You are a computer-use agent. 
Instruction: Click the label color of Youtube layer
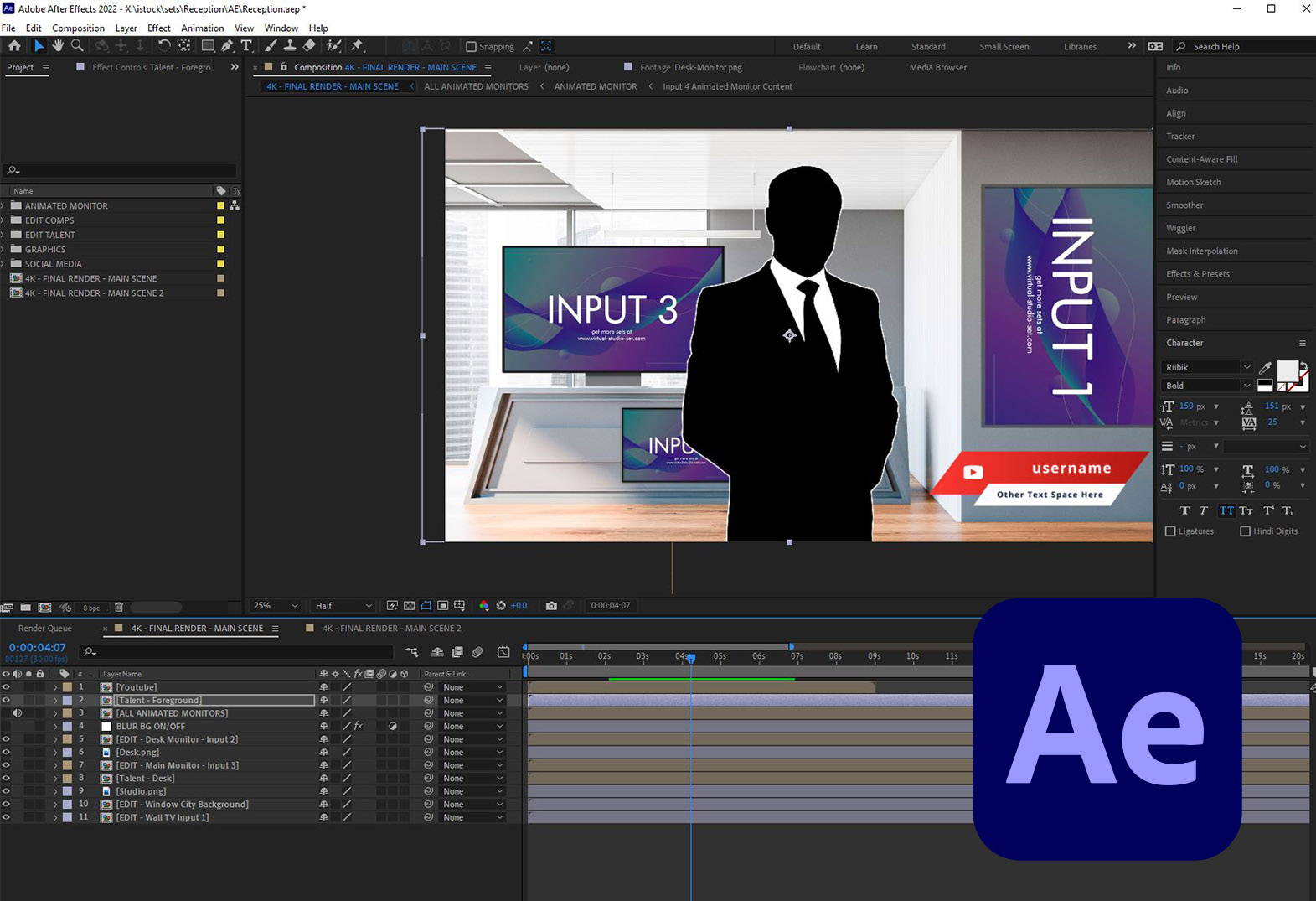tap(67, 687)
